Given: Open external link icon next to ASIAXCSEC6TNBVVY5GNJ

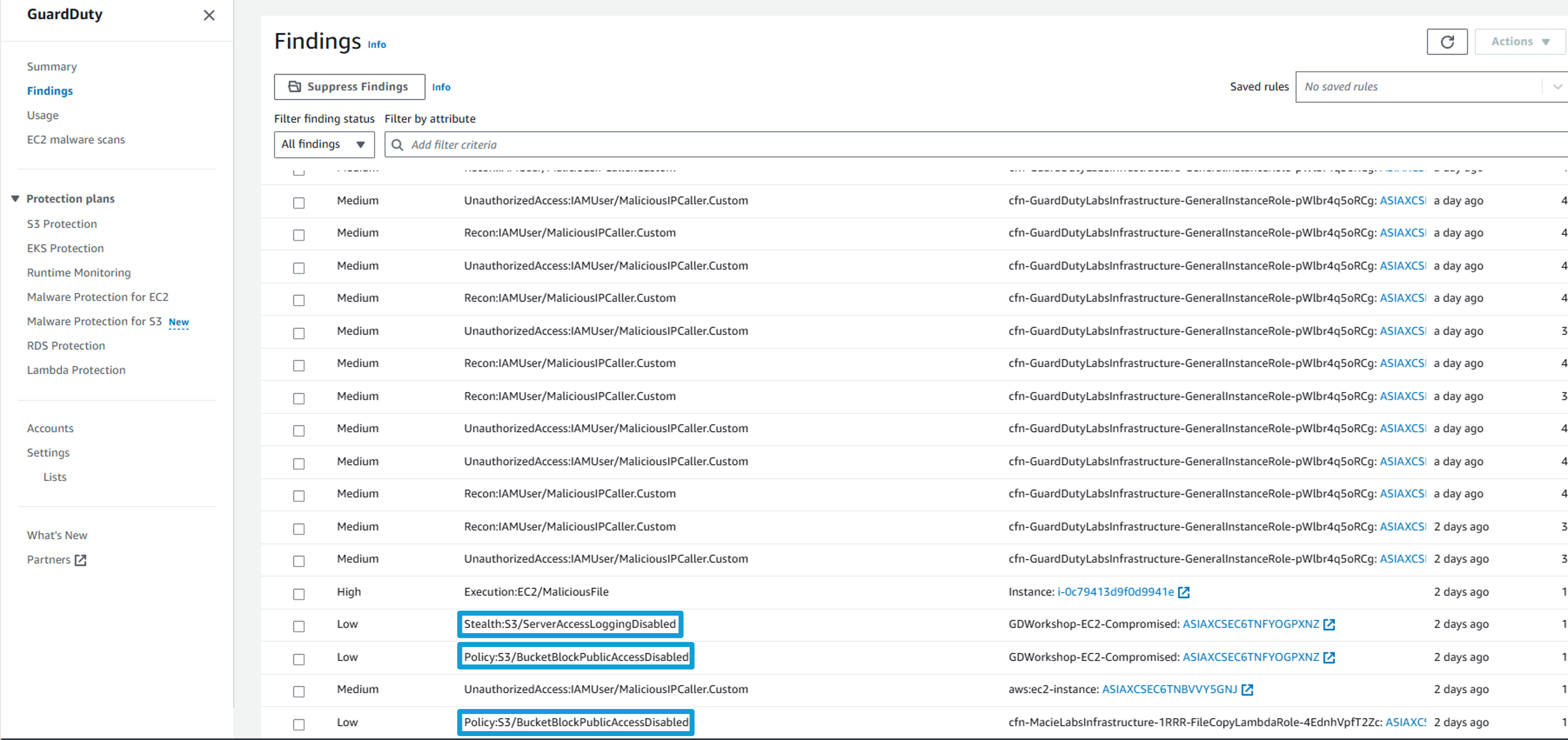Looking at the screenshot, I should pos(1247,689).
